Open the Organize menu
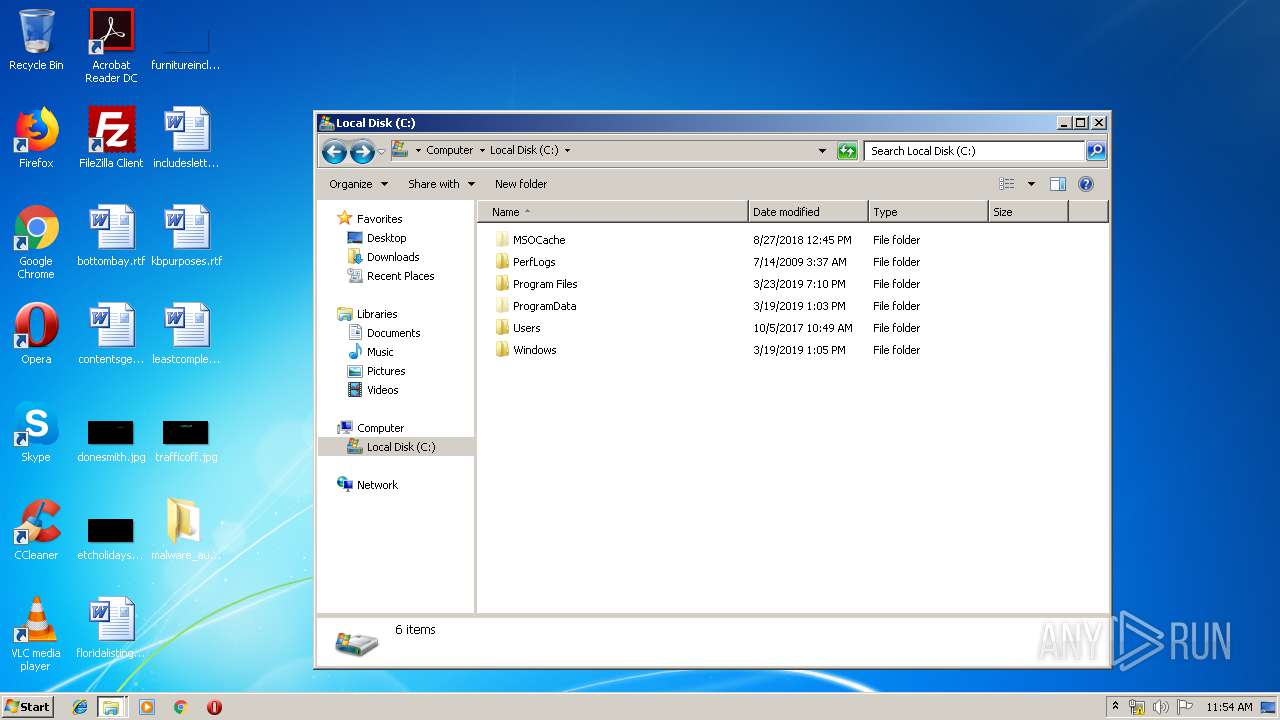Viewport: 1280px width, 720px height. (x=358, y=184)
